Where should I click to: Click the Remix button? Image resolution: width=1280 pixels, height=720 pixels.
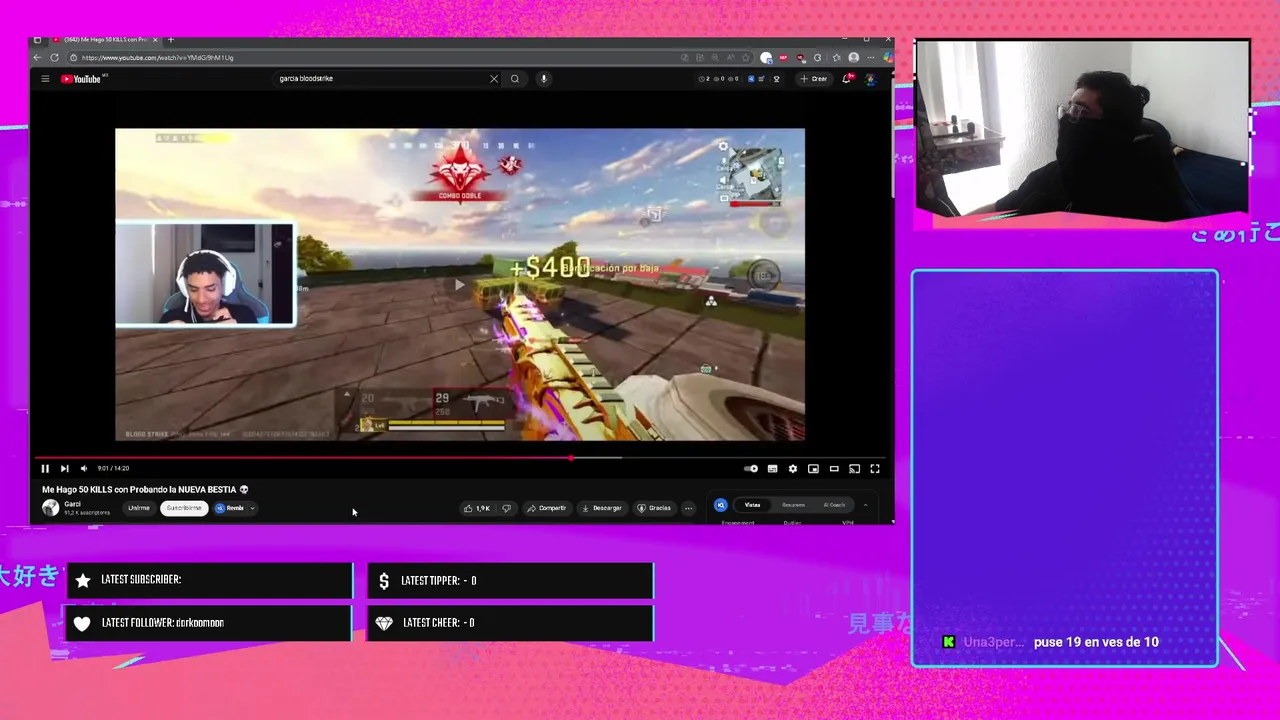pos(230,508)
